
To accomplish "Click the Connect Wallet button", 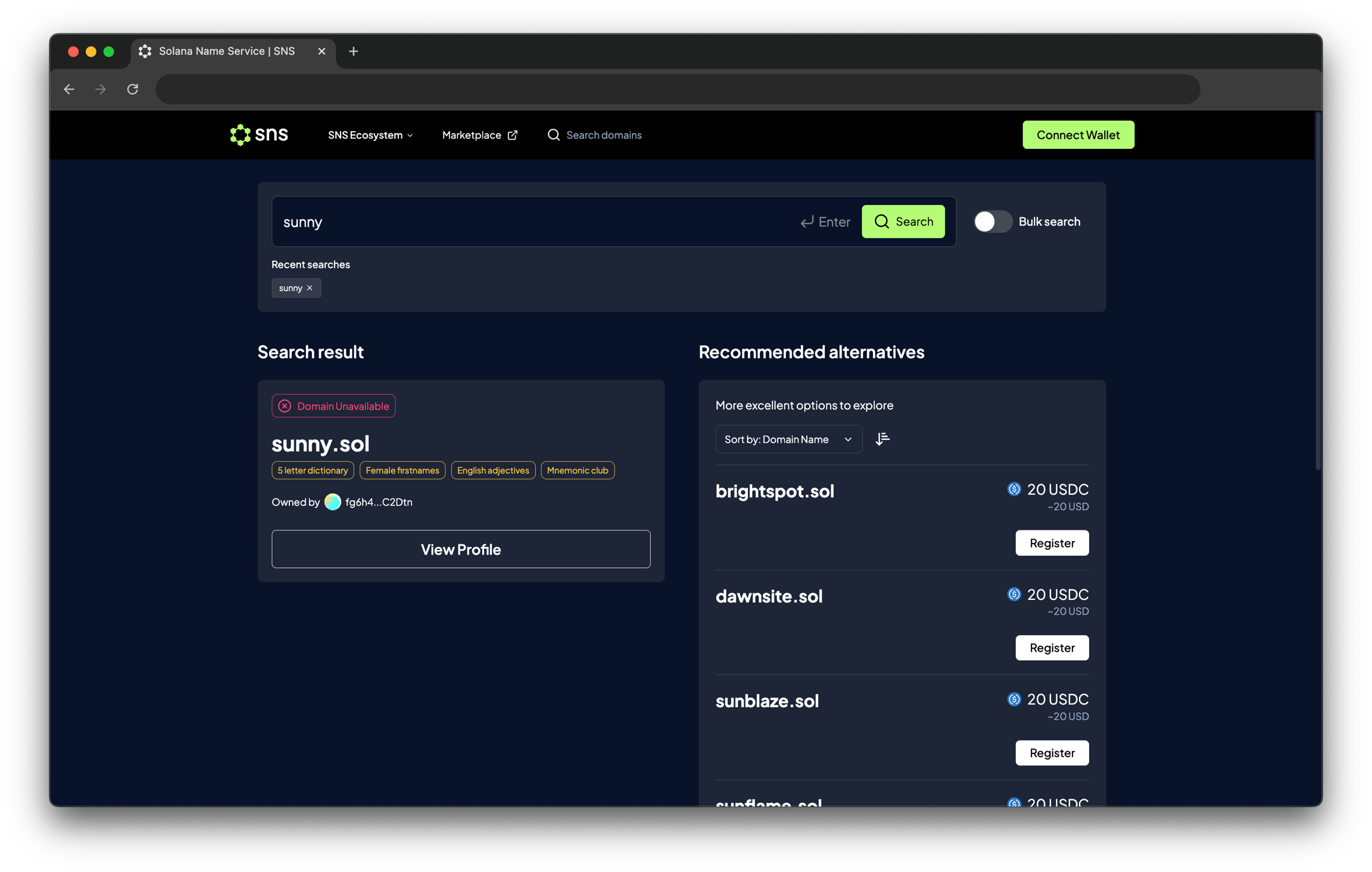I will click(x=1078, y=135).
